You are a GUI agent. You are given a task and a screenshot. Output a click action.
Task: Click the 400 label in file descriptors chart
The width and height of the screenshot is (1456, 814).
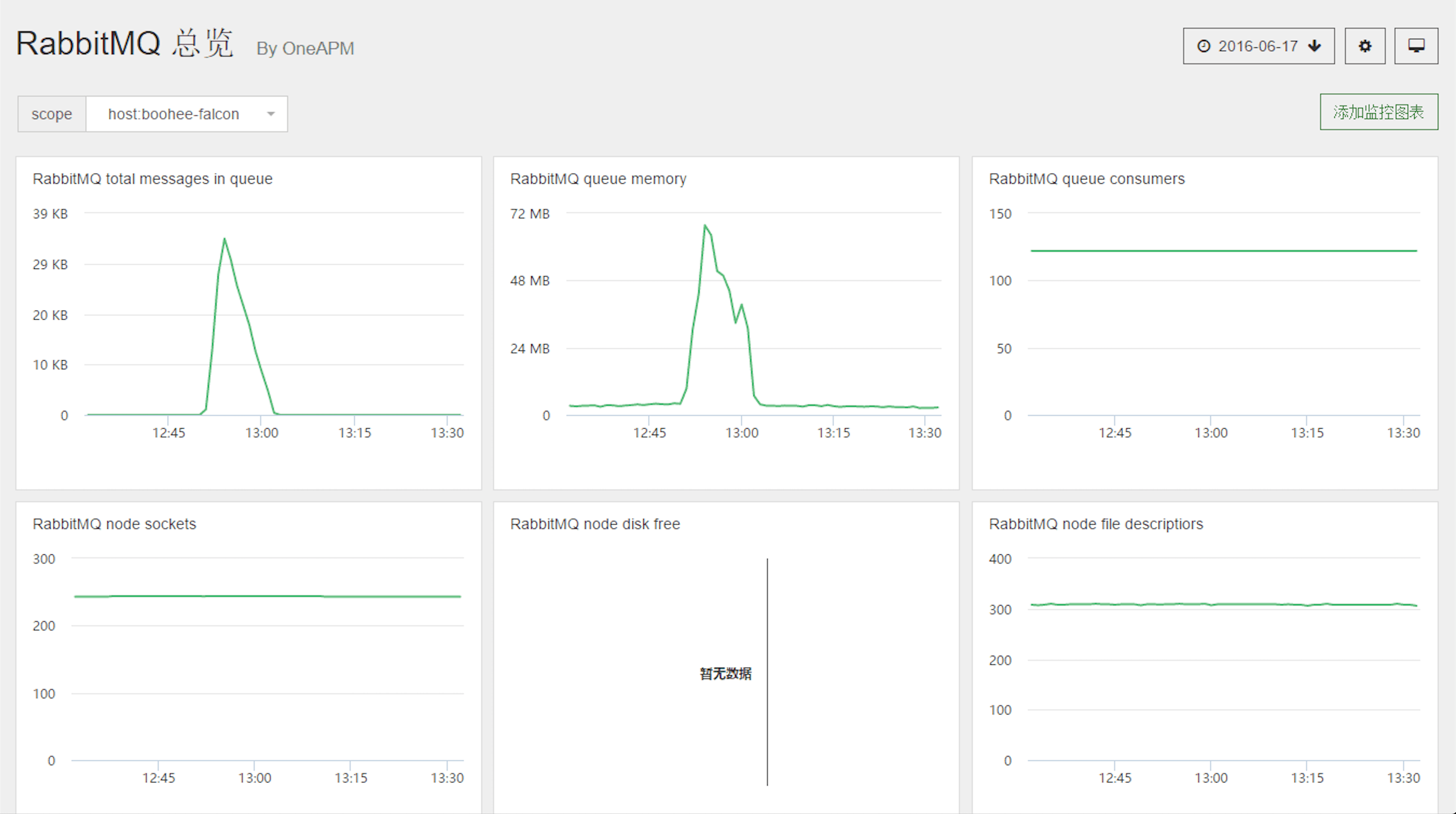(1000, 559)
